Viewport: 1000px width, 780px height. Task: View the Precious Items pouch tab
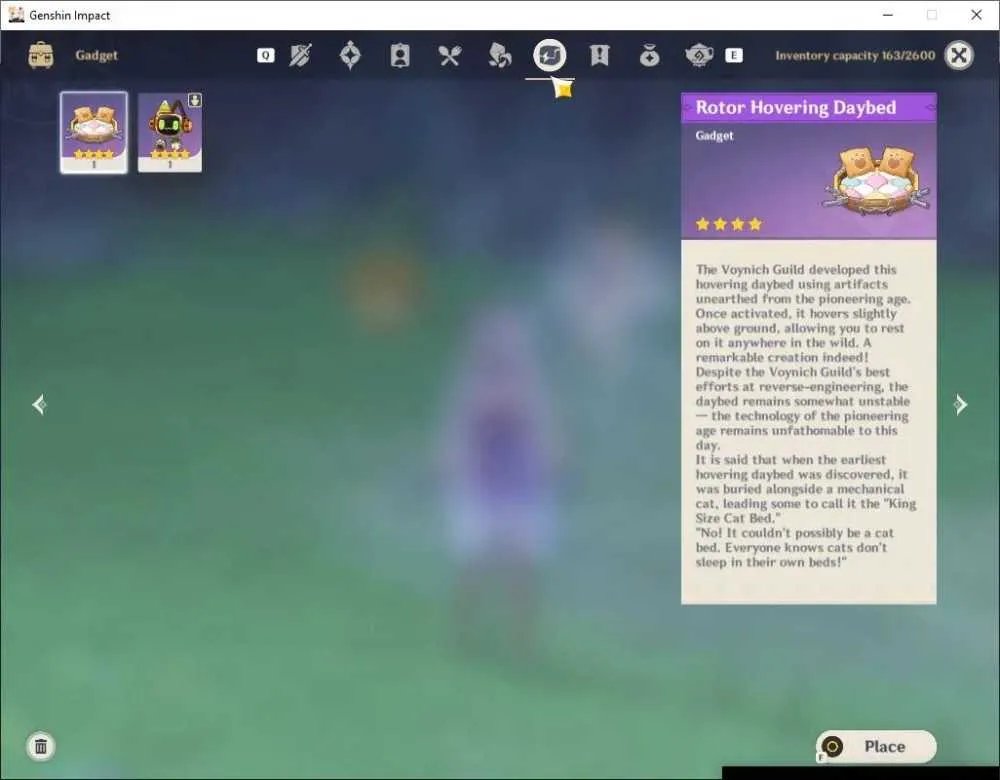coord(649,55)
